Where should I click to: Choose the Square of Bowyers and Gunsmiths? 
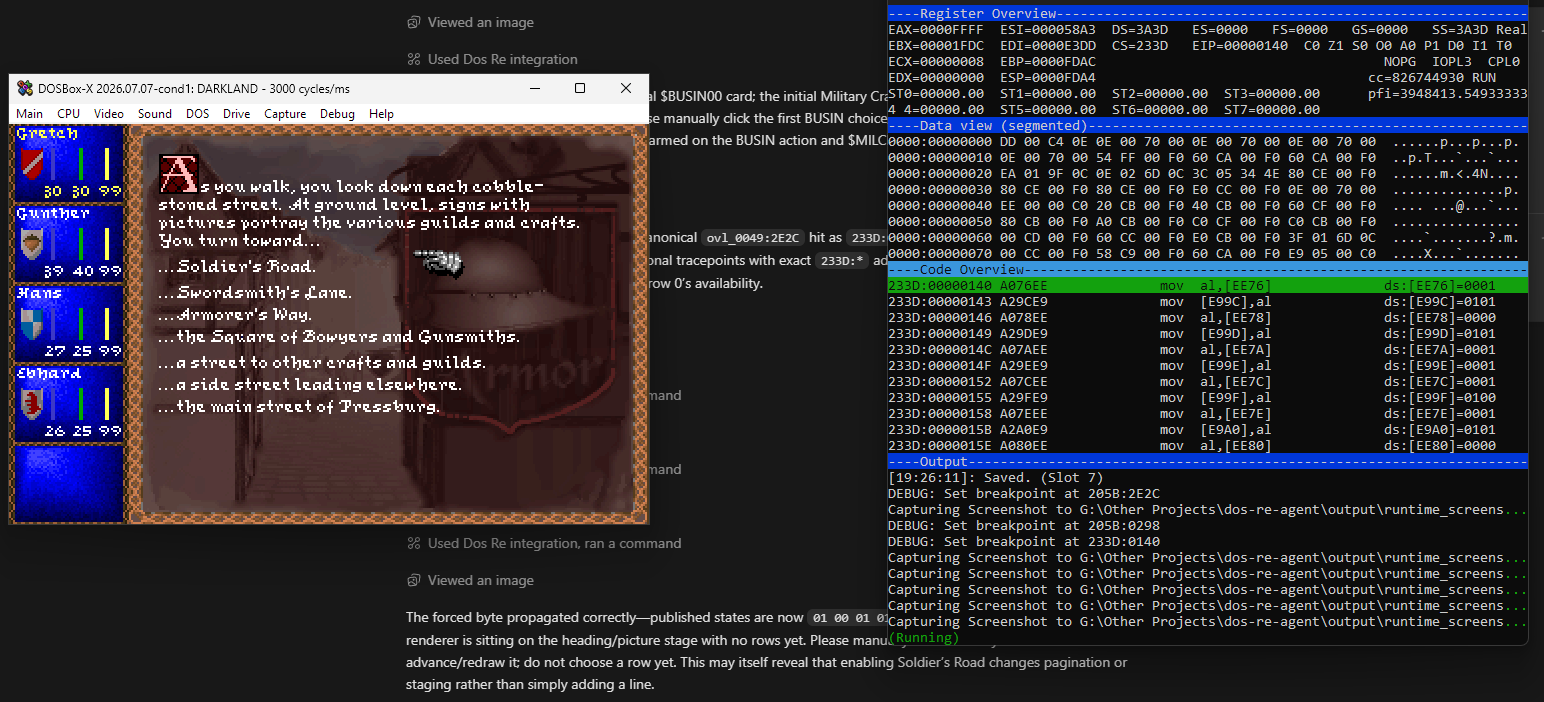(x=338, y=337)
